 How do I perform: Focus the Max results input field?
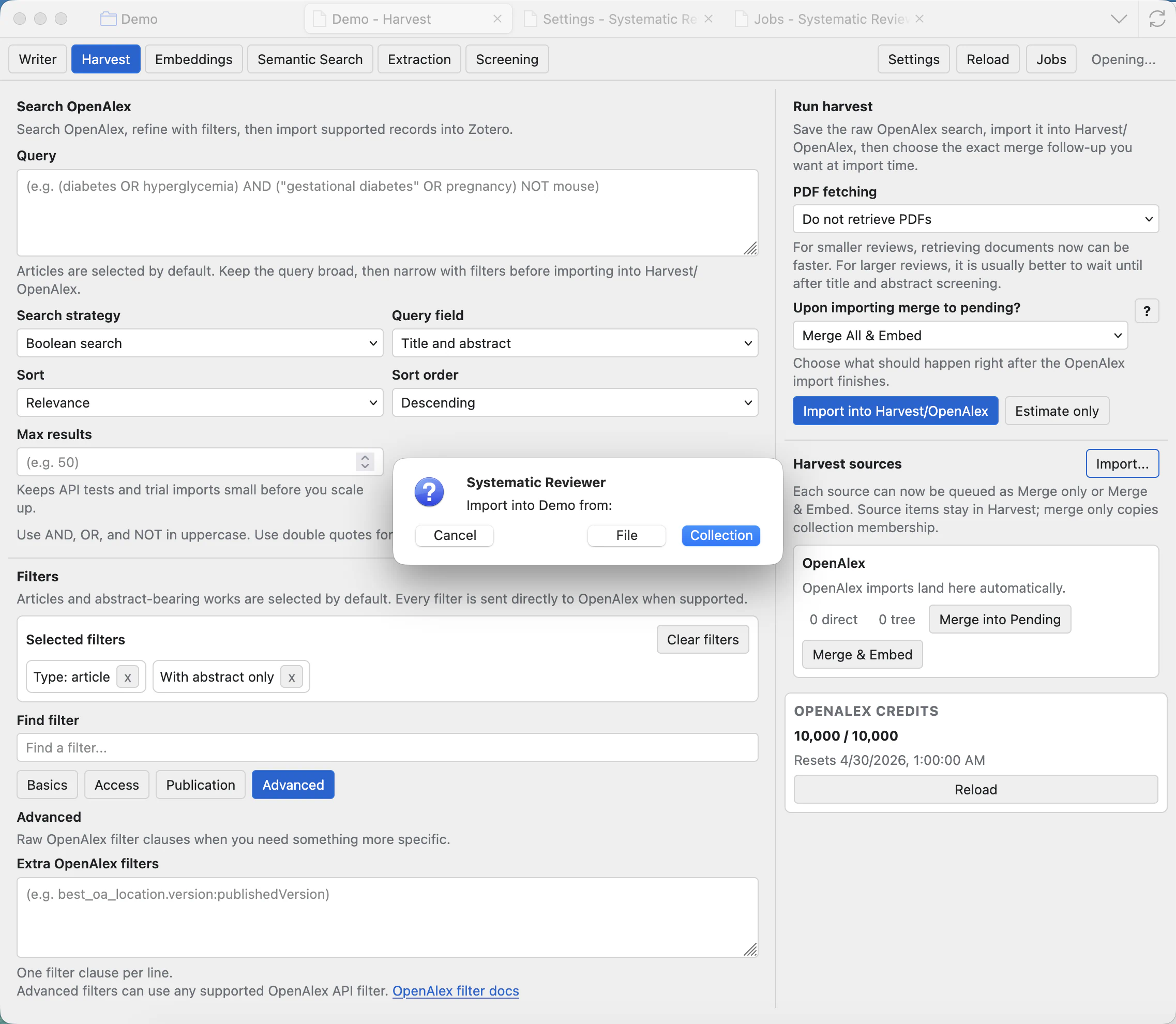pyautogui.click(x=200, y=462)
